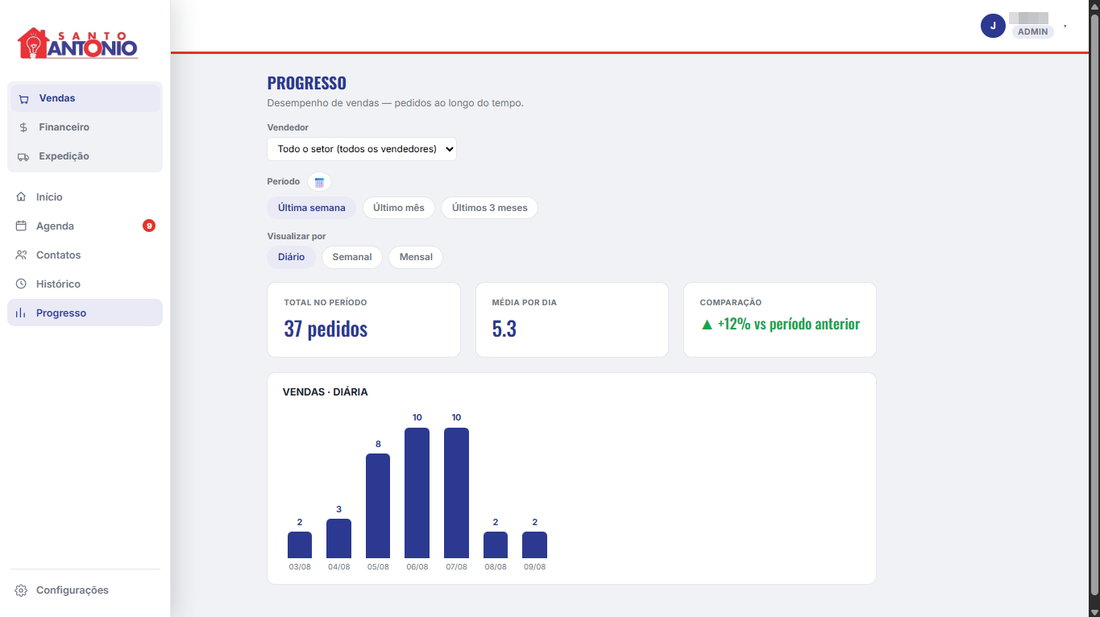Click the 04/08 bar in chart
Viewport: 1100px width, 617px height.
point(339,538)
